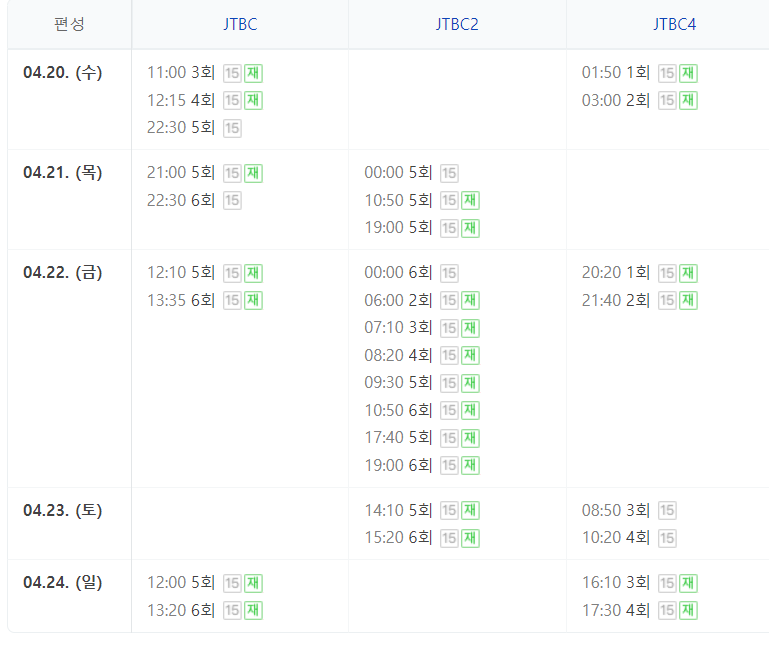Image resolution: width=769 pixels, height=654 pixels.
Task: Click the 재 rerun icon beside 21:00 5회
Action: point(254,174)
